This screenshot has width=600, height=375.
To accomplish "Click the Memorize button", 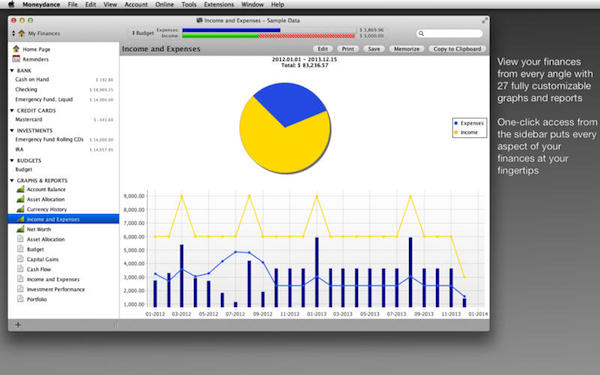I will click(x=406, y=49).
